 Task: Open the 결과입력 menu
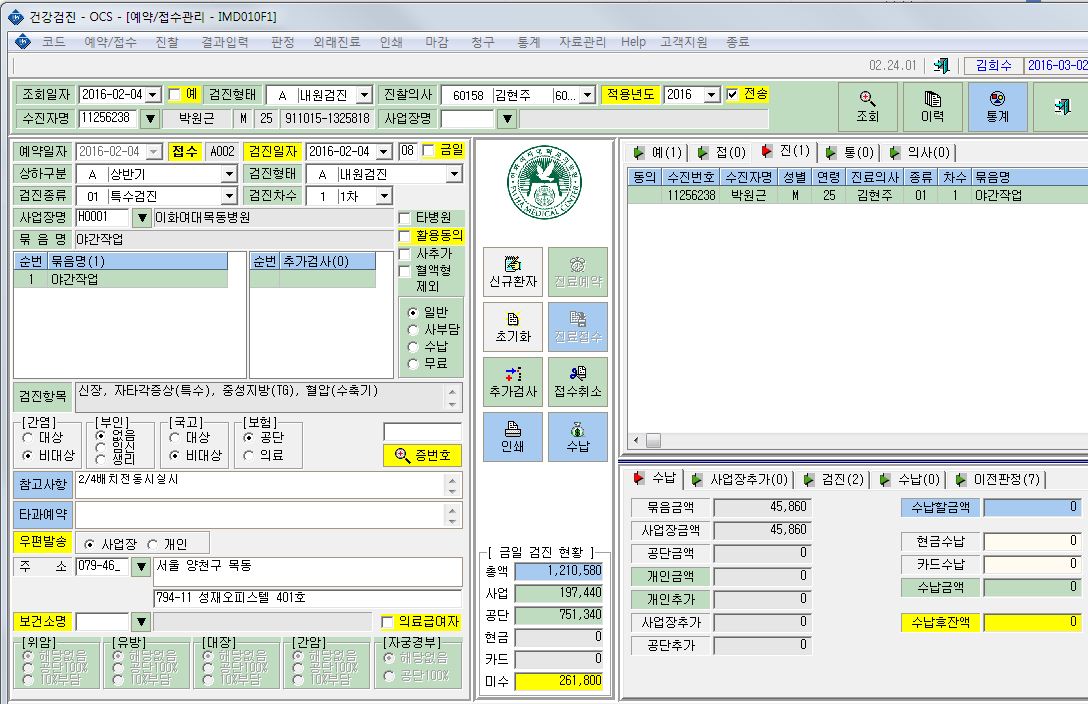[x=225, y=42]
